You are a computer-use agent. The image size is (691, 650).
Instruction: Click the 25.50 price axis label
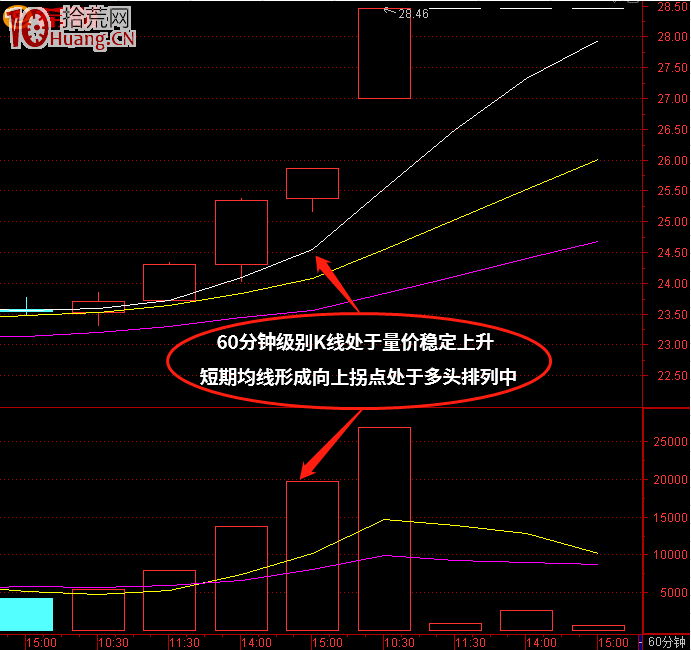[x=672, y=191]
